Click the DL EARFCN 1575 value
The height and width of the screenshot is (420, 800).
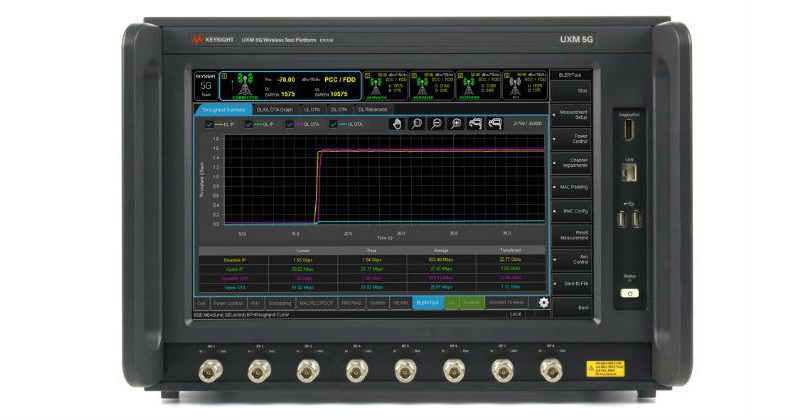point(287,94)
